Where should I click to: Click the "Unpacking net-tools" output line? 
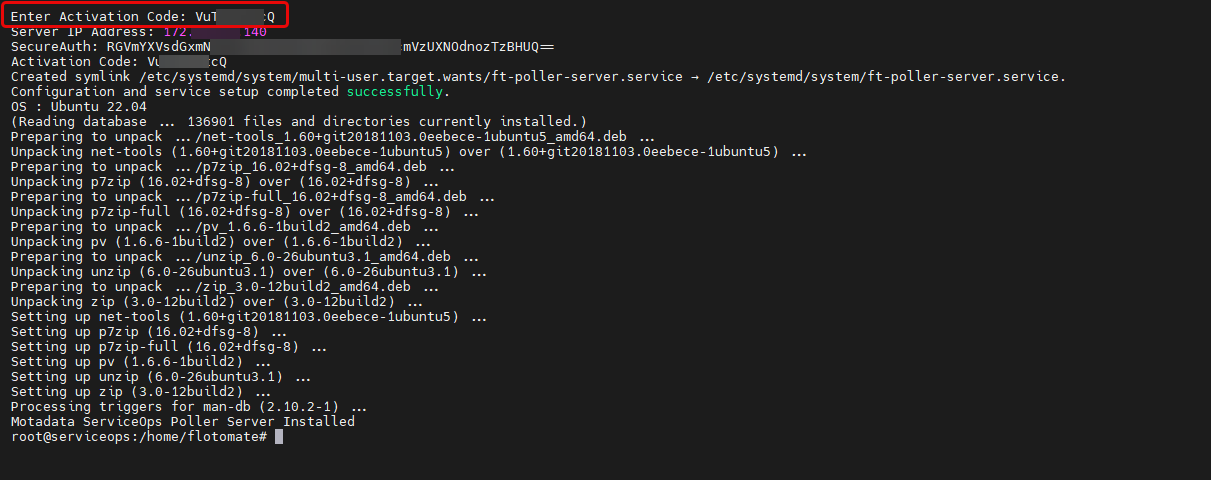coord(409,152)
